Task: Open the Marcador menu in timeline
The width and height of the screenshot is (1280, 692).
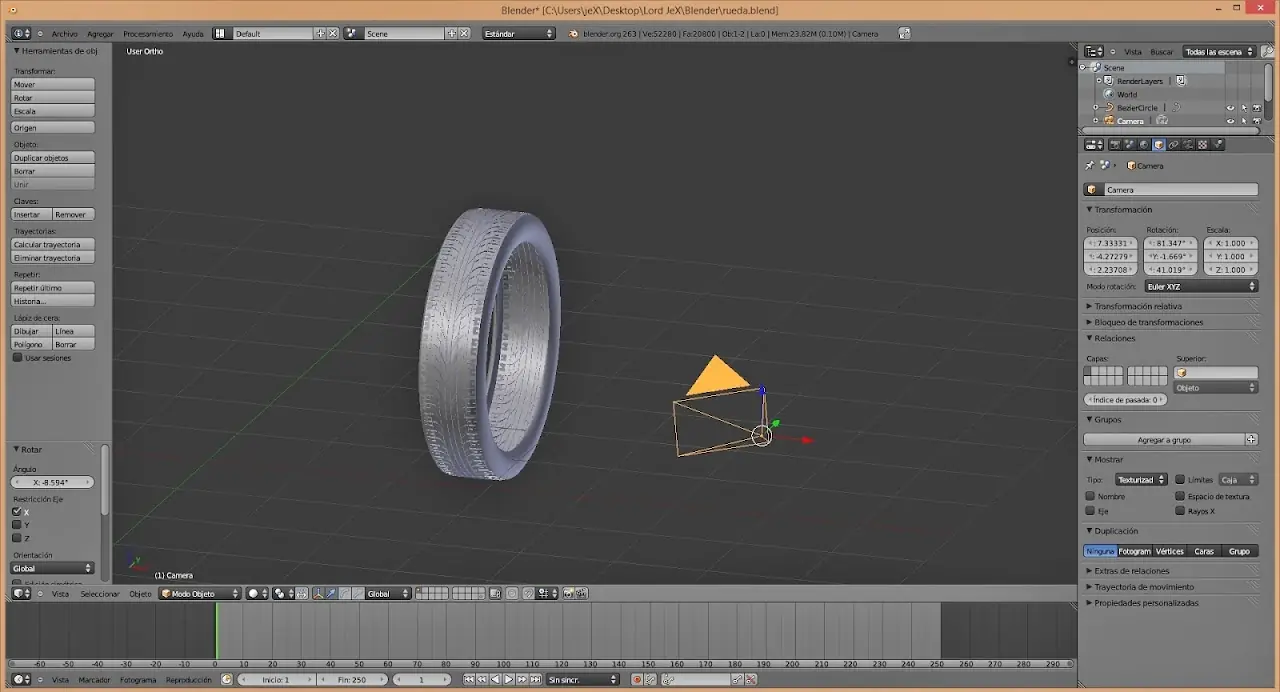Action: pos(94,680)
